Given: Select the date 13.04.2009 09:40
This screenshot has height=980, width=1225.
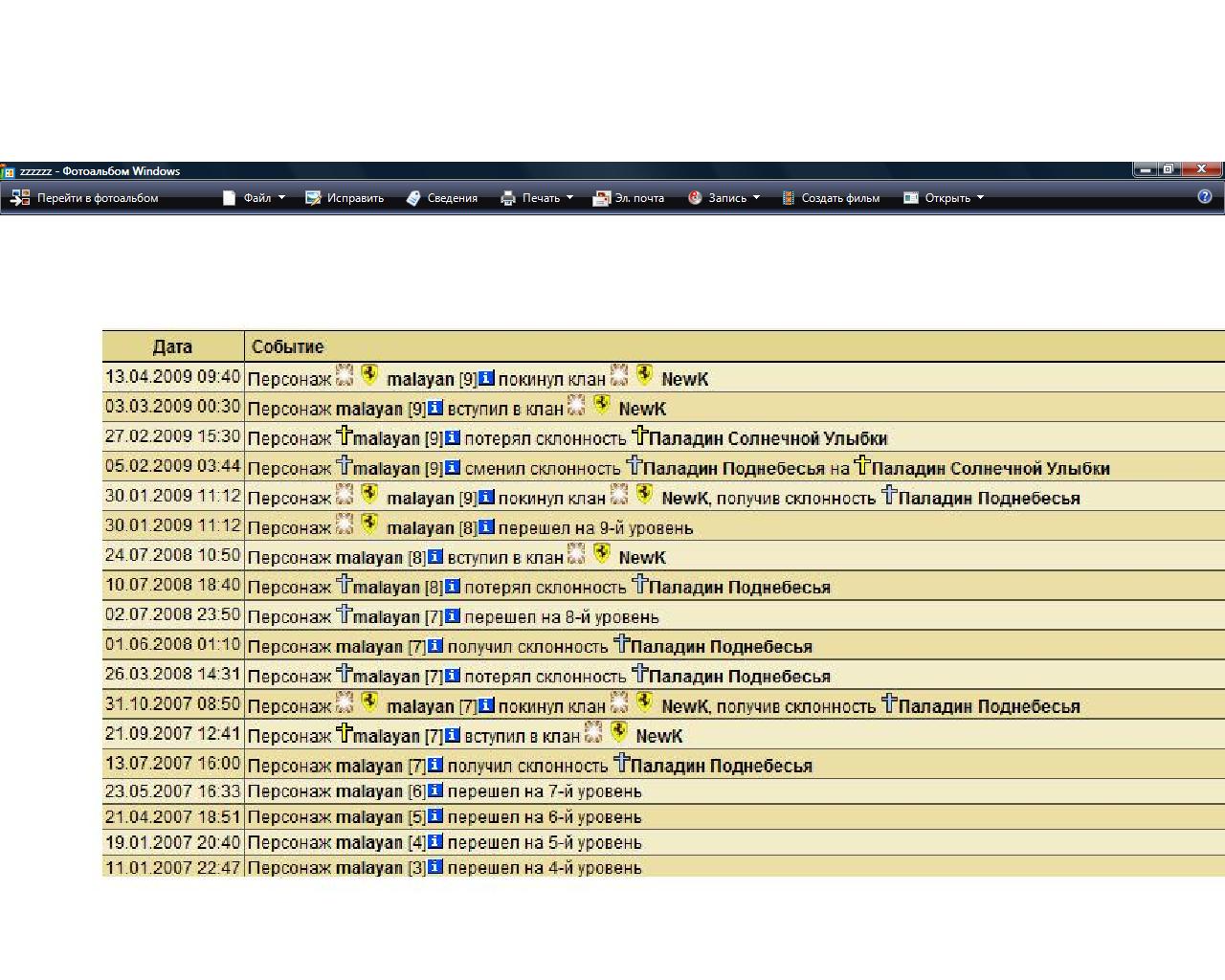Looking at the screenshot, I should tap(172, 377).
